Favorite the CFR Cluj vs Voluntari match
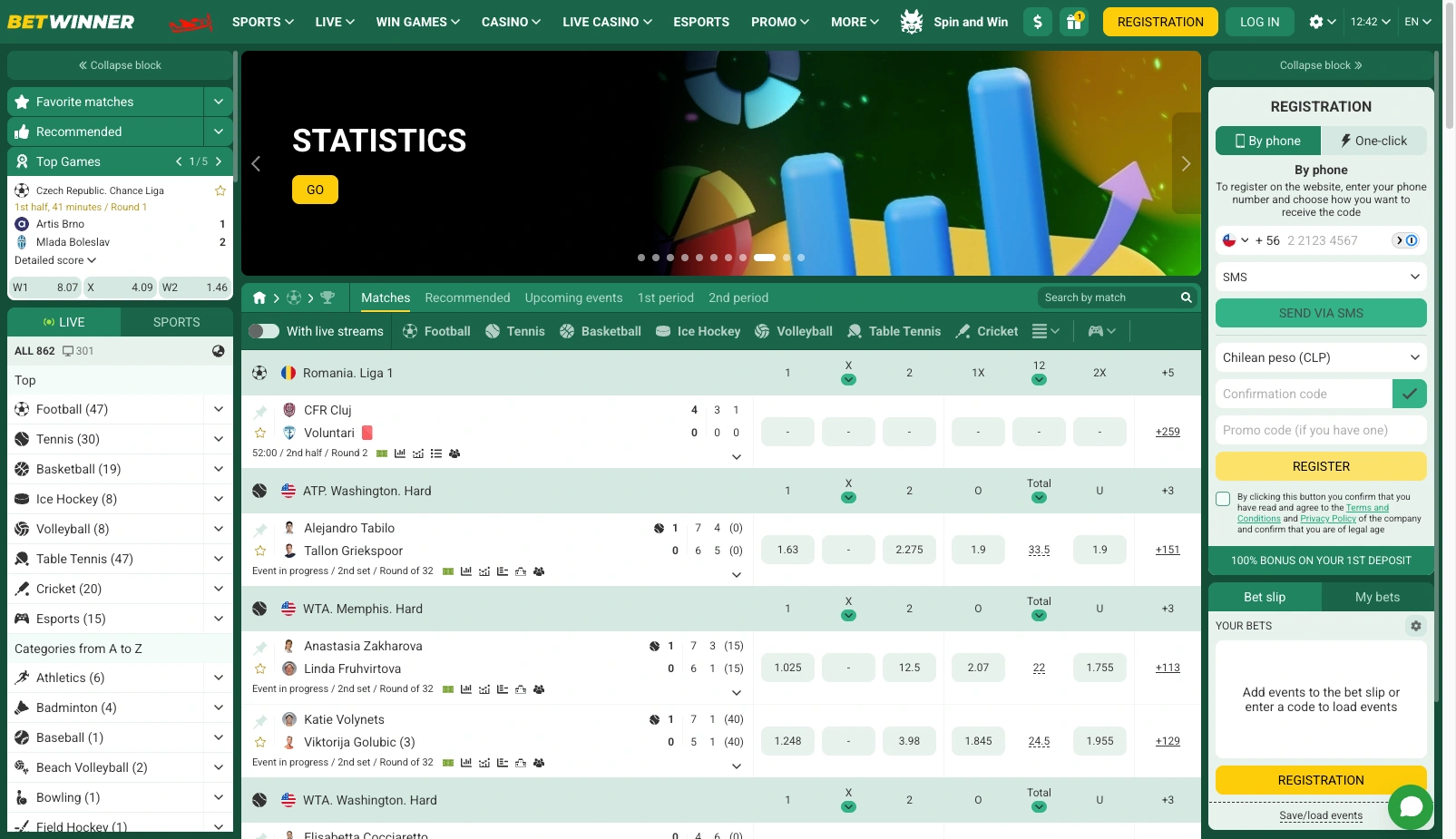1456x839 pixels. (260, 433)
